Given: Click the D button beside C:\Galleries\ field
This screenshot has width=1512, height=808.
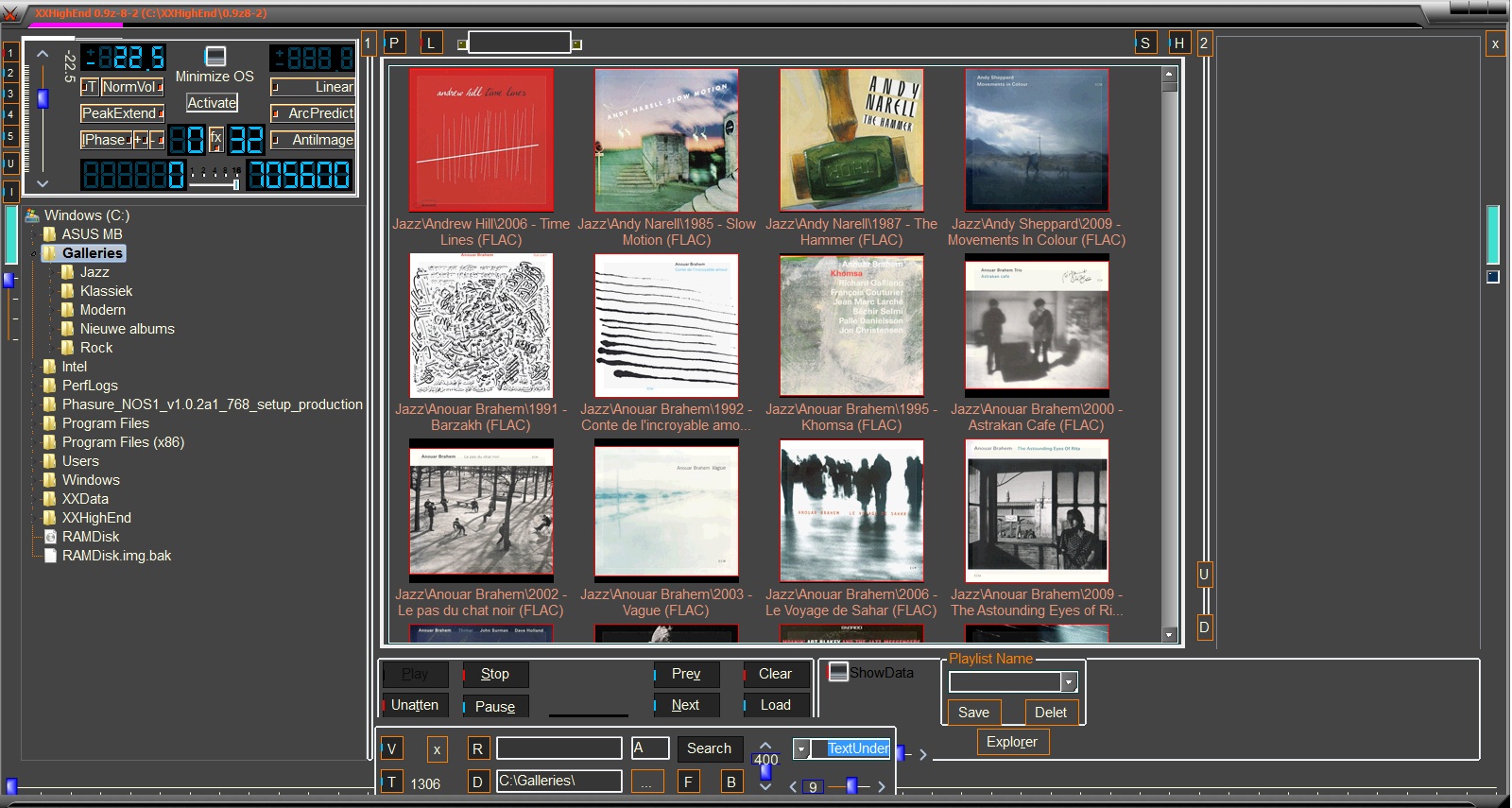Looking at the screenshot, I should tap(477, 782).
